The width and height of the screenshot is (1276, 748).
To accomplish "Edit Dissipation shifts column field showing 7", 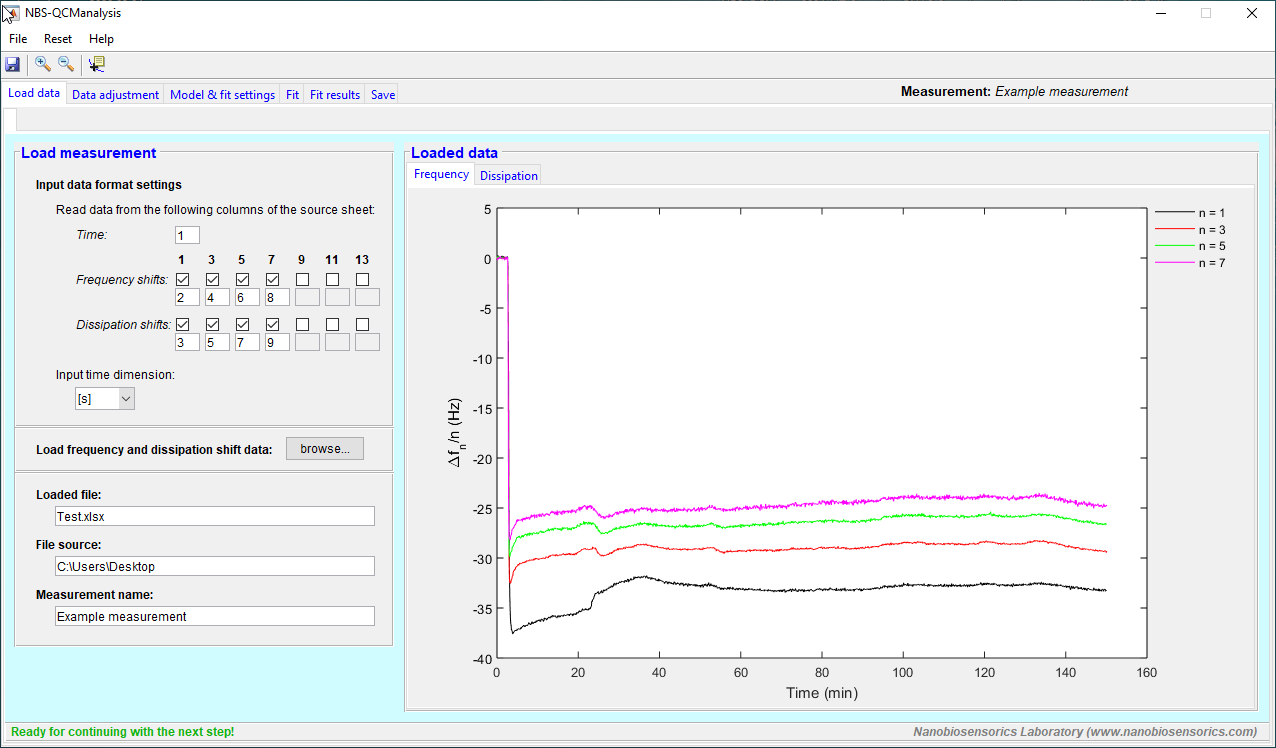I will pos(247,342).
